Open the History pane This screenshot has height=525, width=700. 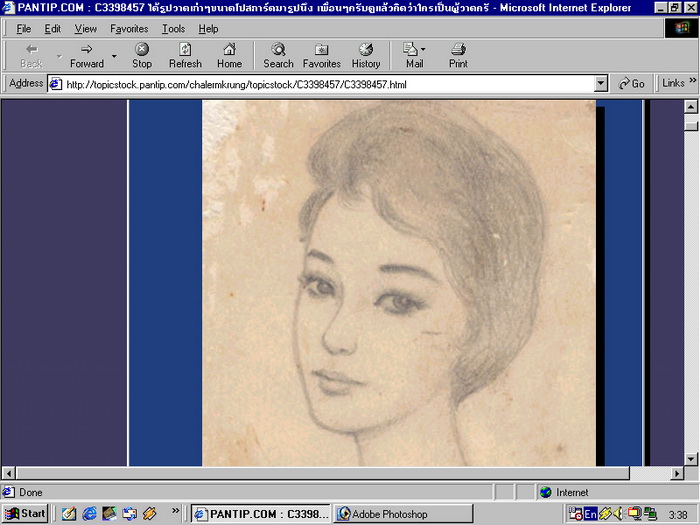(366, 55)
